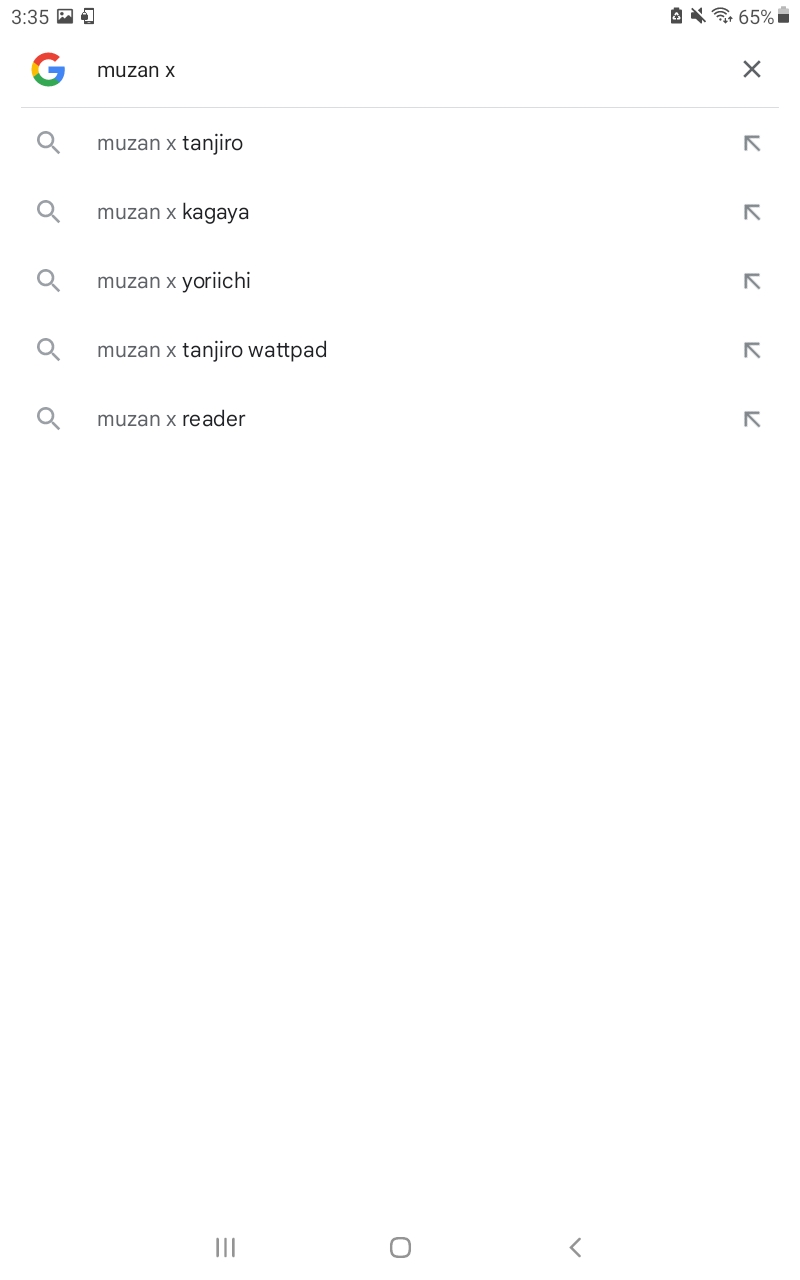Tap search icon beside tanjiro wattpad suggestion

pyautogui.click(x=48, y=350)
